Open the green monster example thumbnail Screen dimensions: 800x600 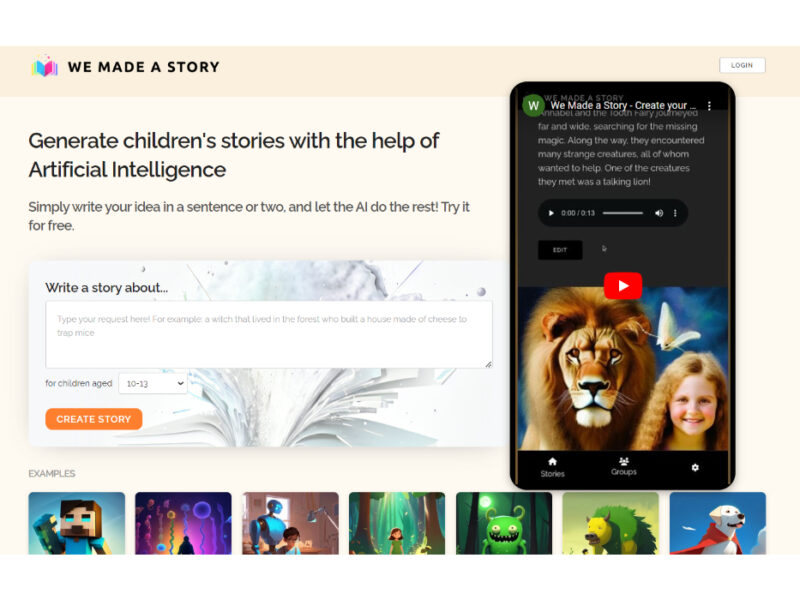tap(504, 523)
